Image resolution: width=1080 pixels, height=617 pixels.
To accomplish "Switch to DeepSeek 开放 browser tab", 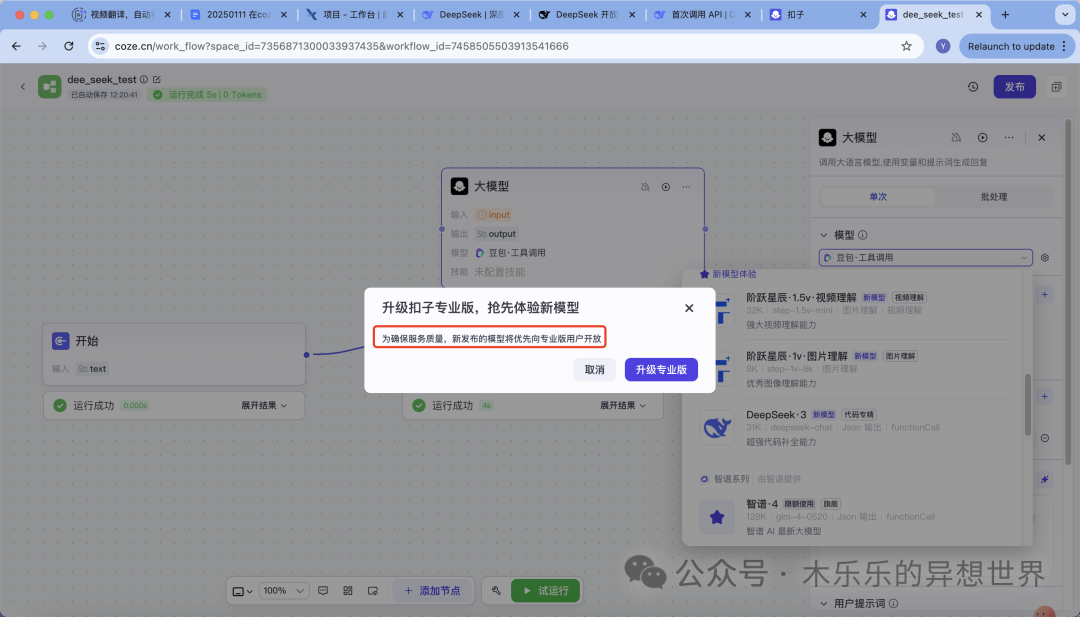I will coord(587,14).
